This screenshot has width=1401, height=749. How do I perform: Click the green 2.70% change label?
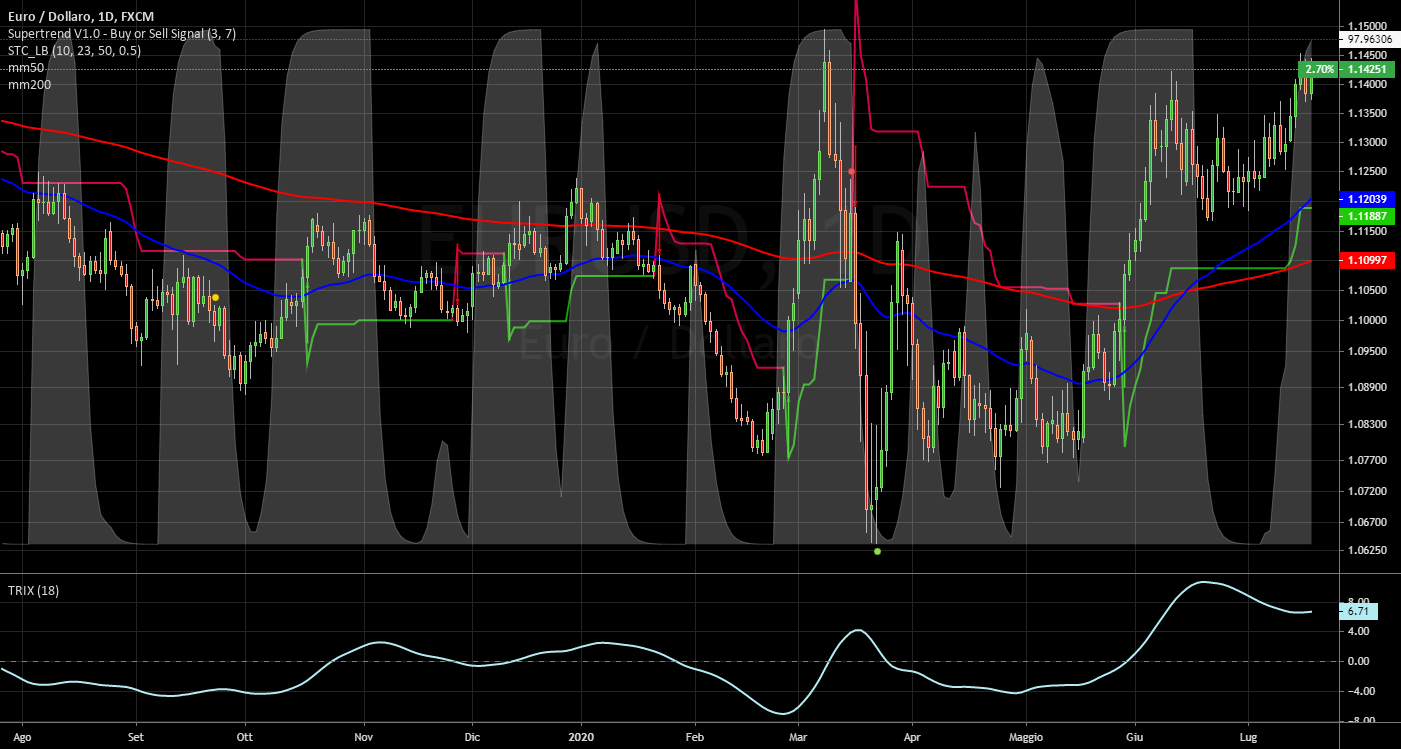(1319, 70)
